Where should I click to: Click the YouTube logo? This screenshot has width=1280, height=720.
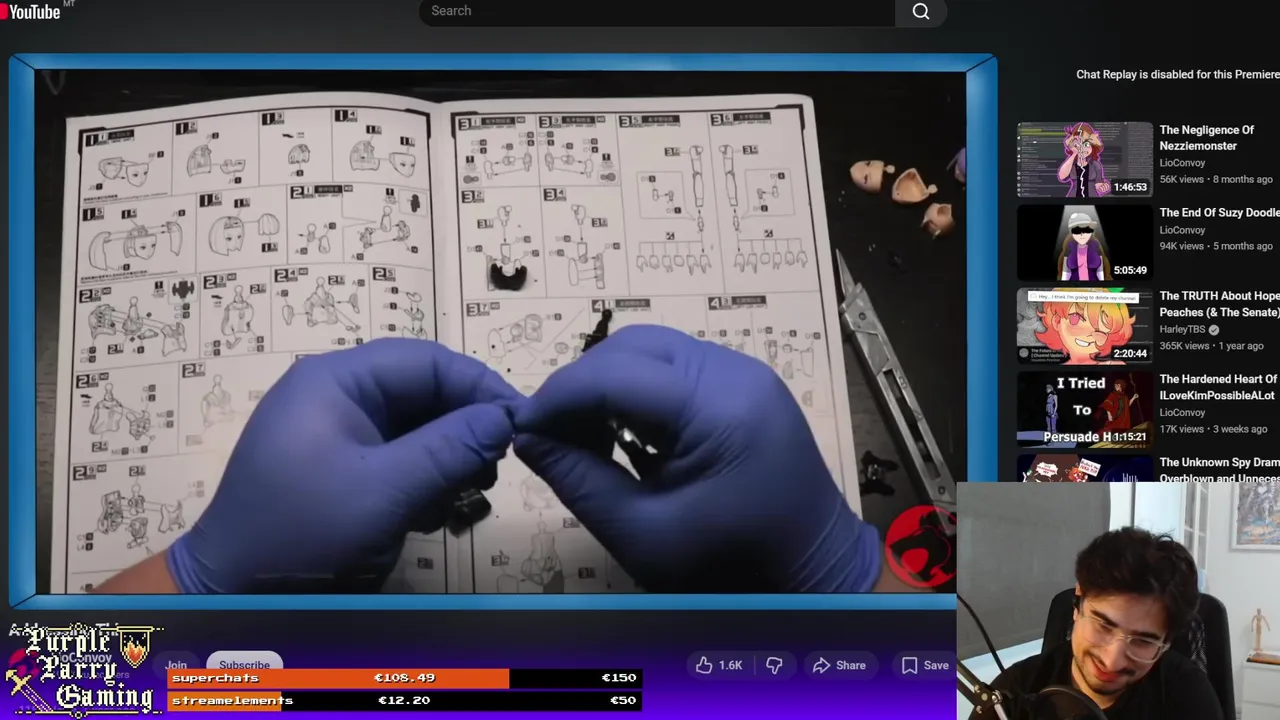click(30, 11)
